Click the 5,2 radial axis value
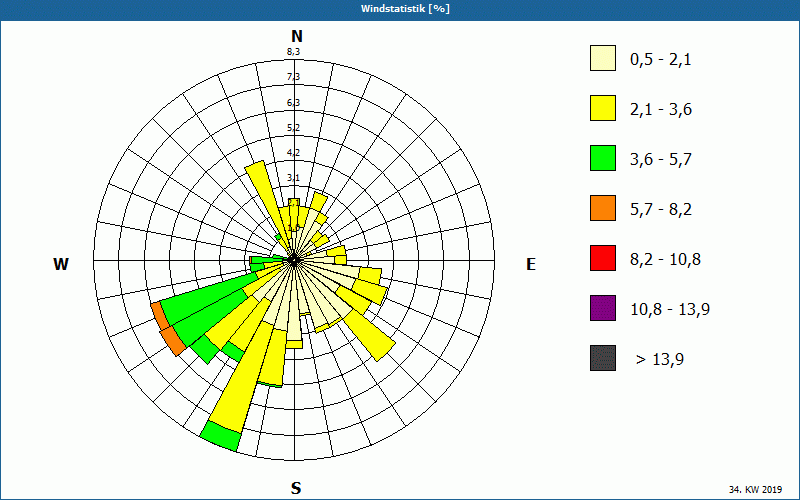 (293, 128)
